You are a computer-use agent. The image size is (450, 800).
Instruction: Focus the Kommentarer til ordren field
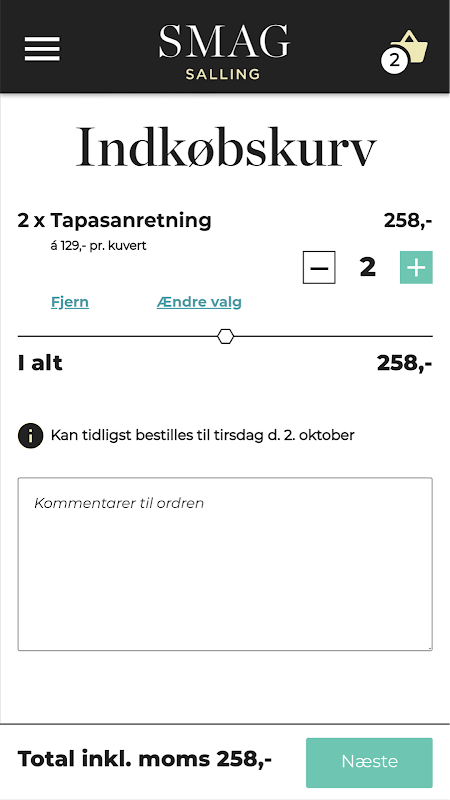pyautogui.click(x=225, y=564)
